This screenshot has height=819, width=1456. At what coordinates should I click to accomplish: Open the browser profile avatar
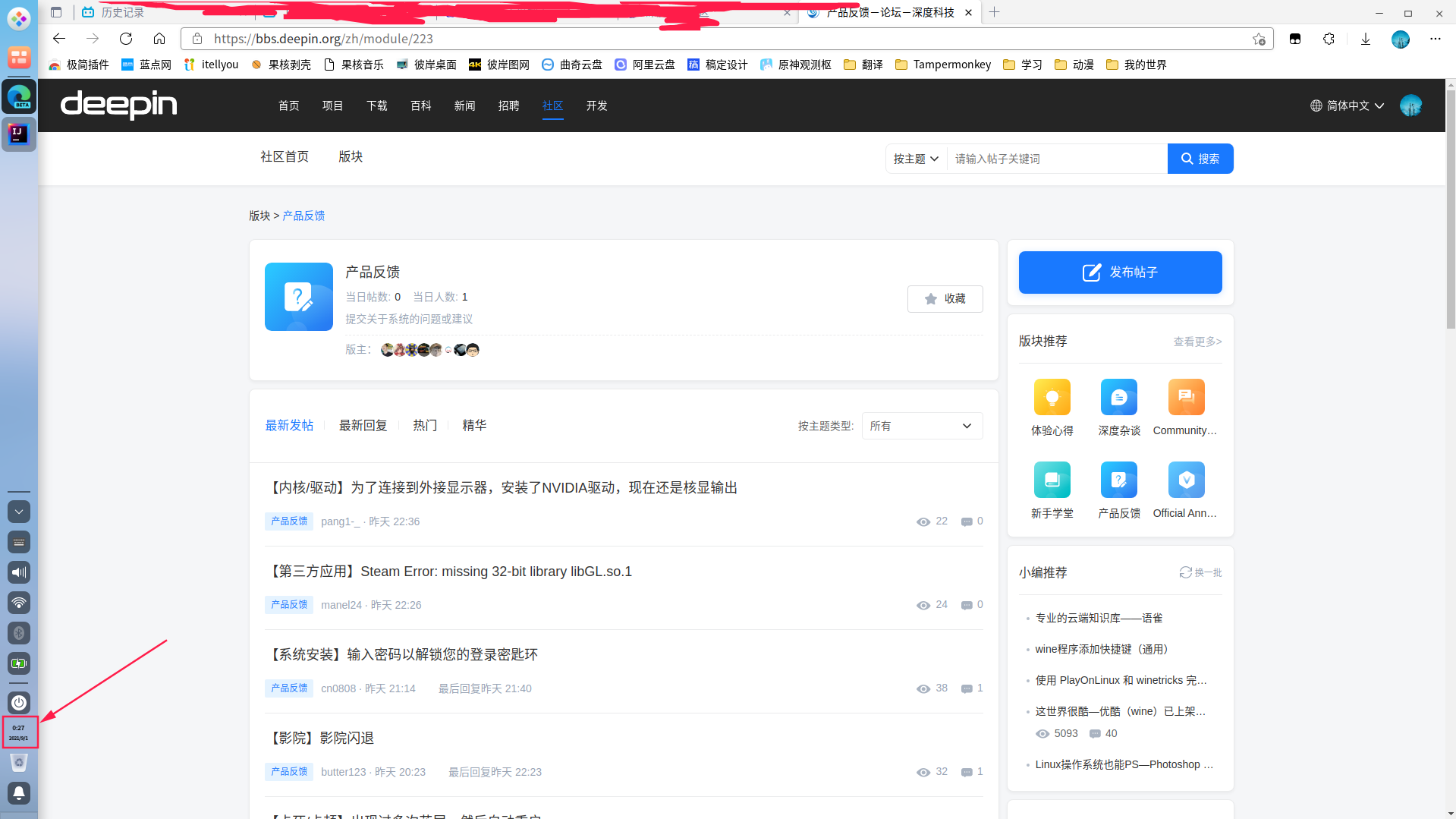tap(1401, 39)
